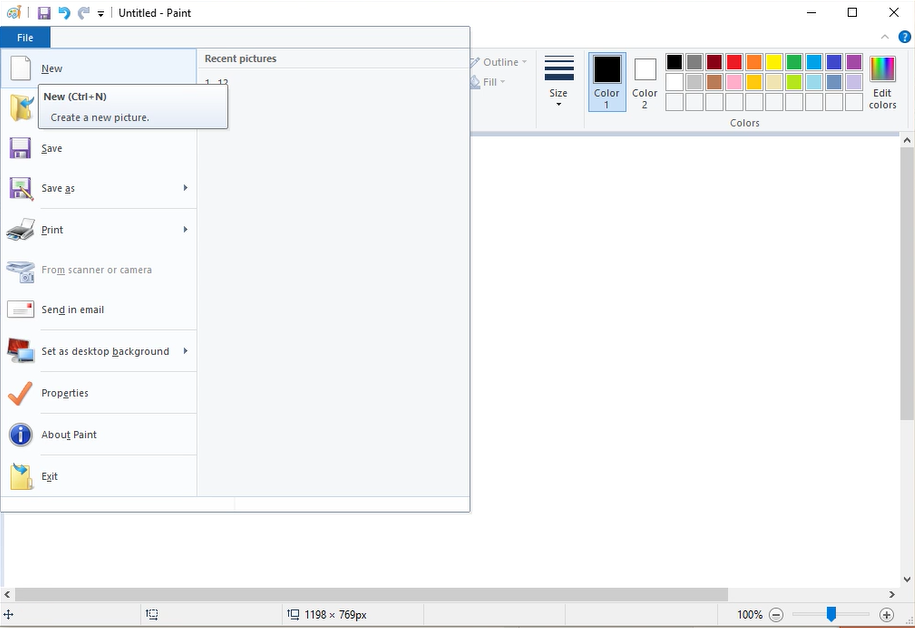Click the Redo arrow in title bar
Image resolution: width=915 pixels, height=628 pixels.
click(83, 13)
